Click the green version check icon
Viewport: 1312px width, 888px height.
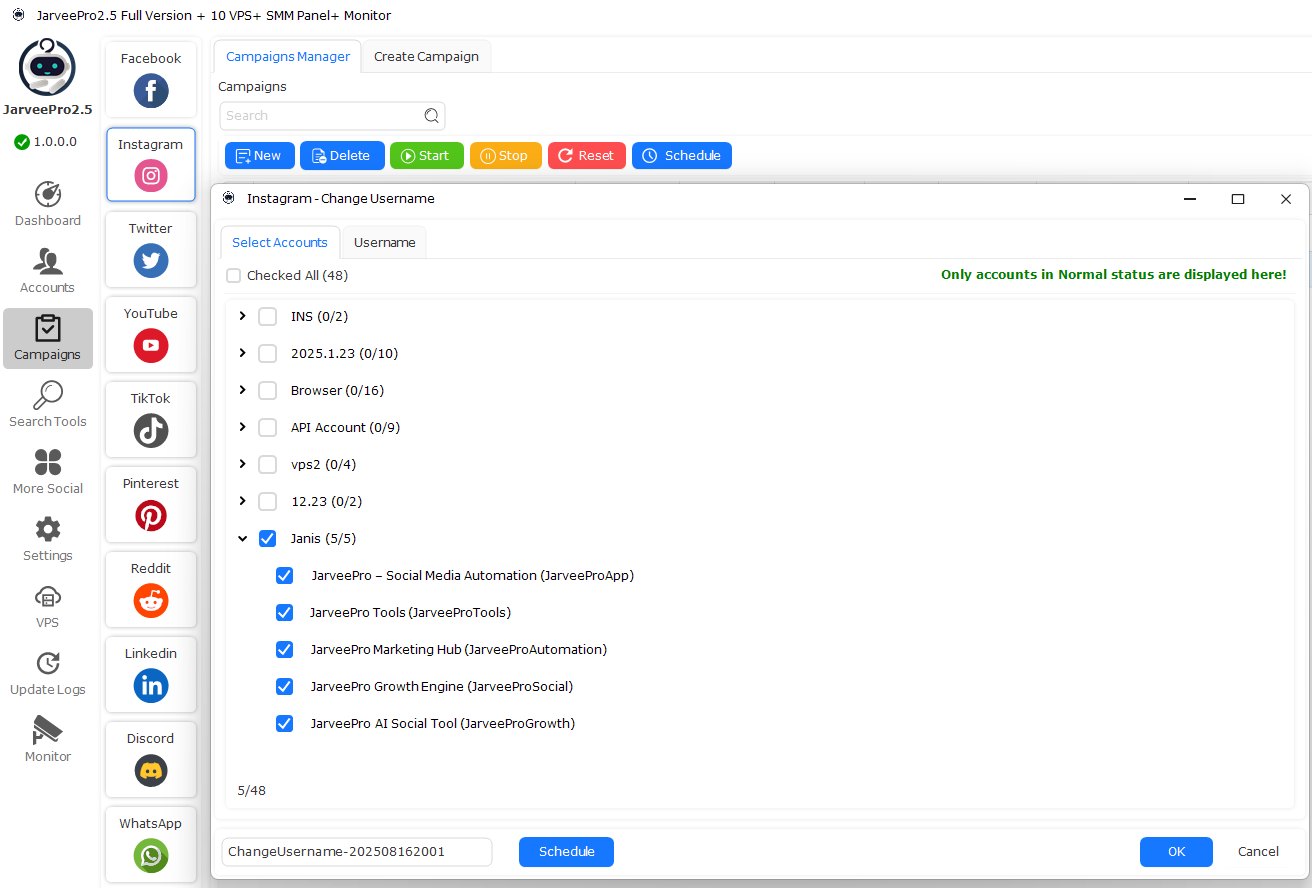pos(22,142)
